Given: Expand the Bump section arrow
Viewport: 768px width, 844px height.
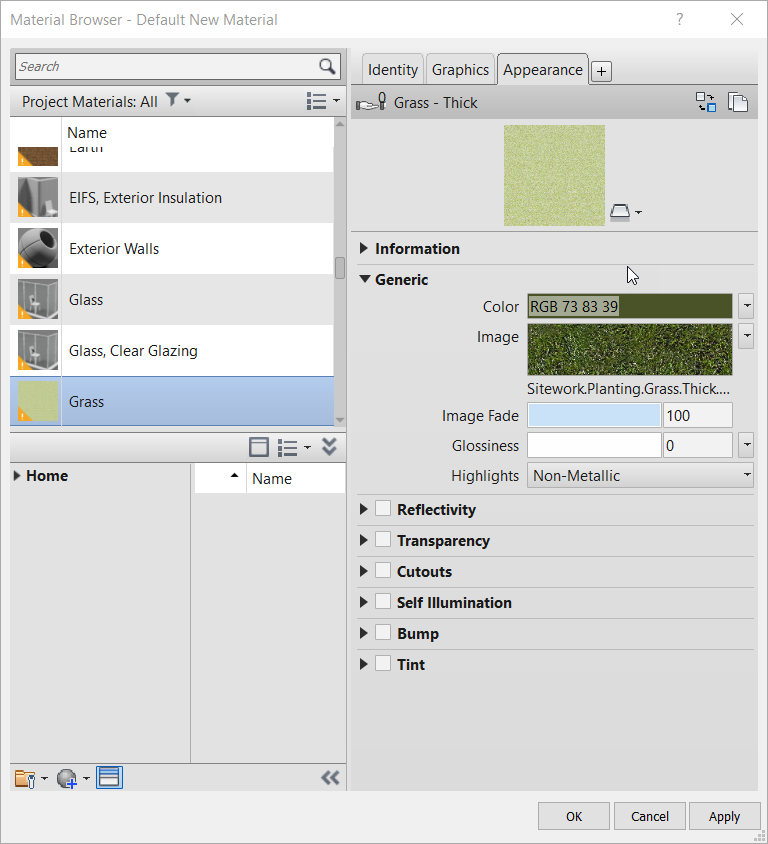Looking at the screenshot, I should coord(364,633).
